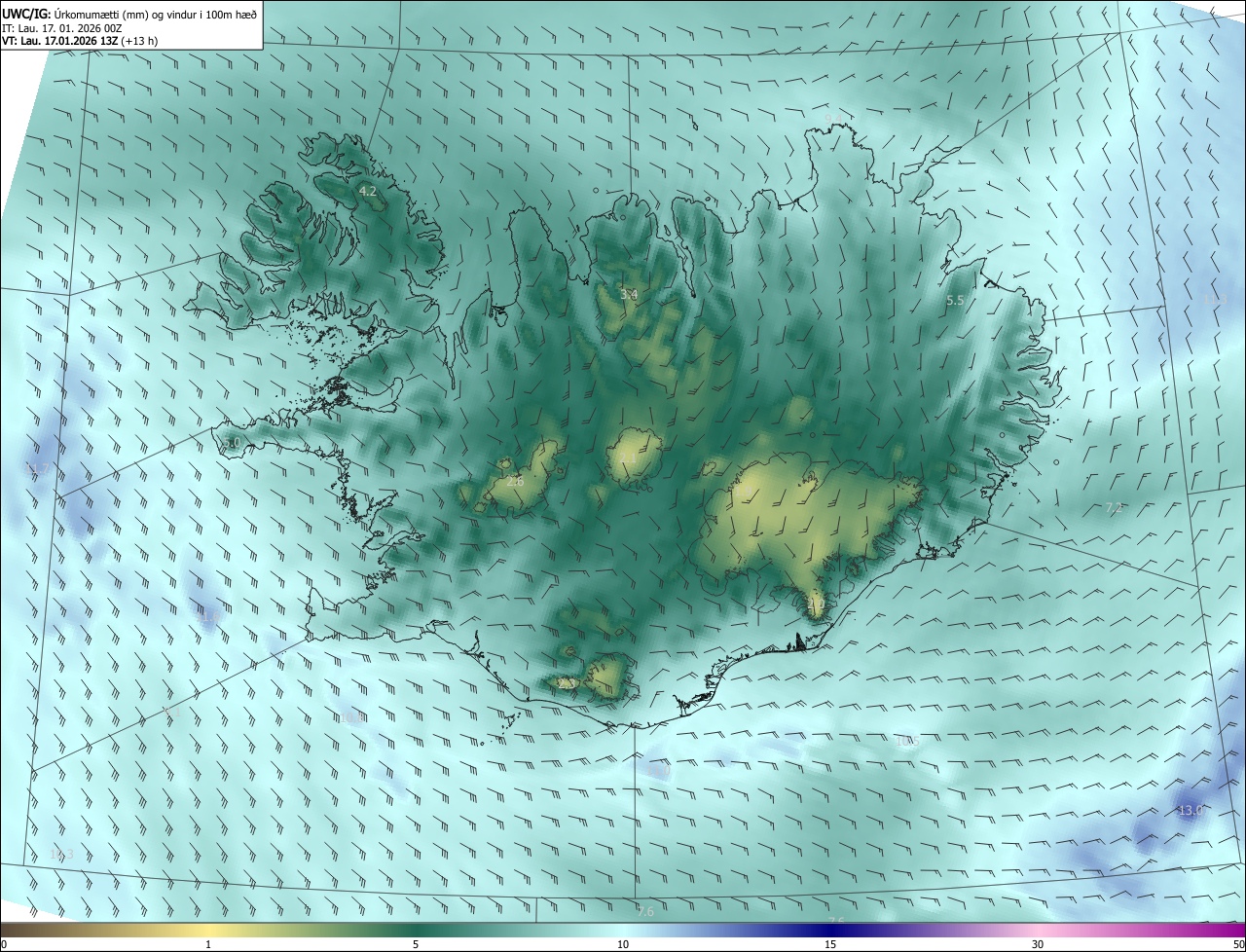
Task: Click the 50 tick on the colour scale
Action: [x=1239, y=944]
